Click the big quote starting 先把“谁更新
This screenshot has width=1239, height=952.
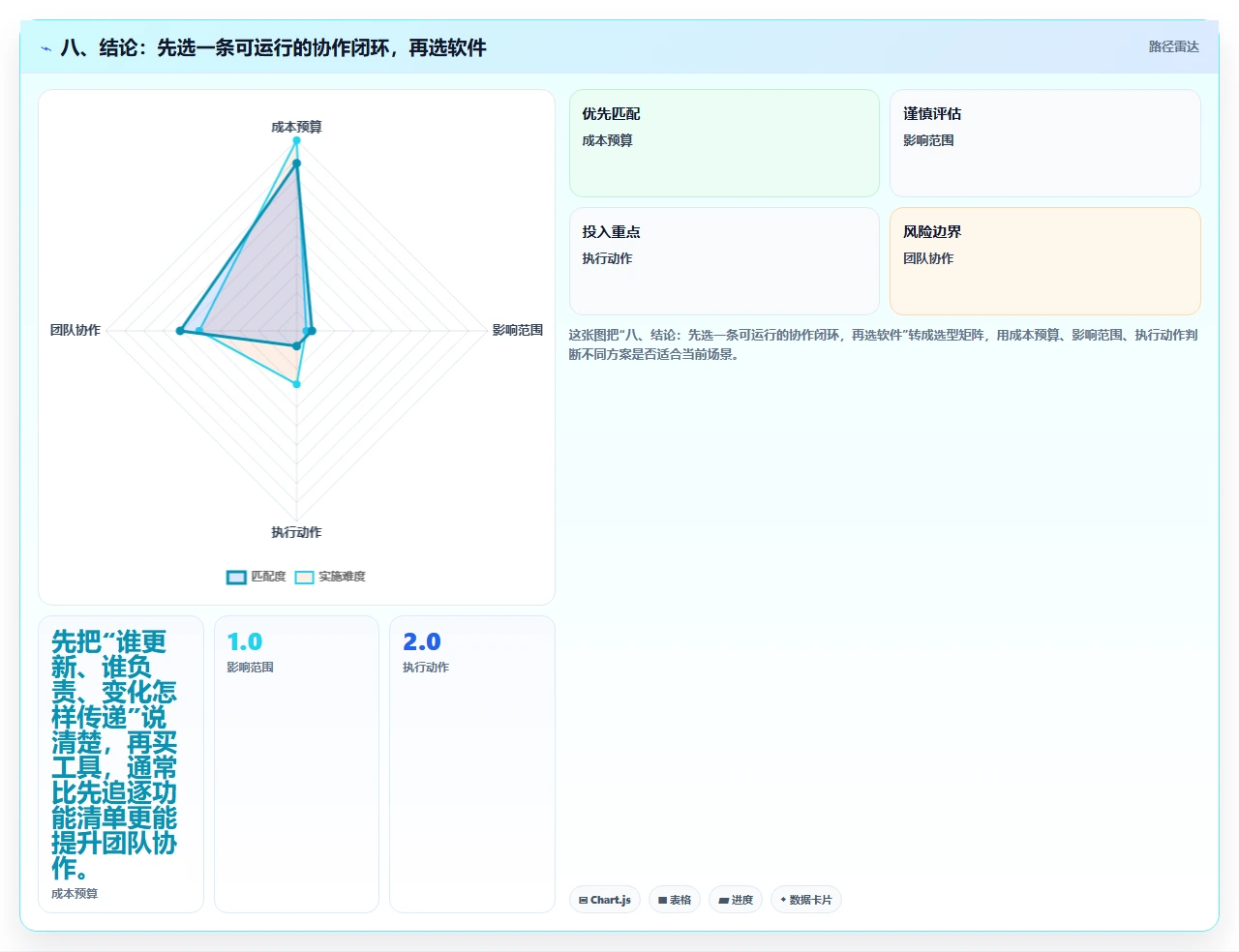click(x=114, y=755)
